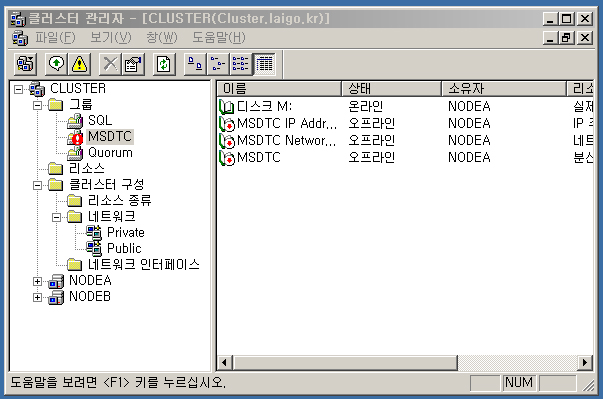This screenshot has width=603, height=399.
Task: Click the open cluster connection toolbar icon
Action: point(25,64)
